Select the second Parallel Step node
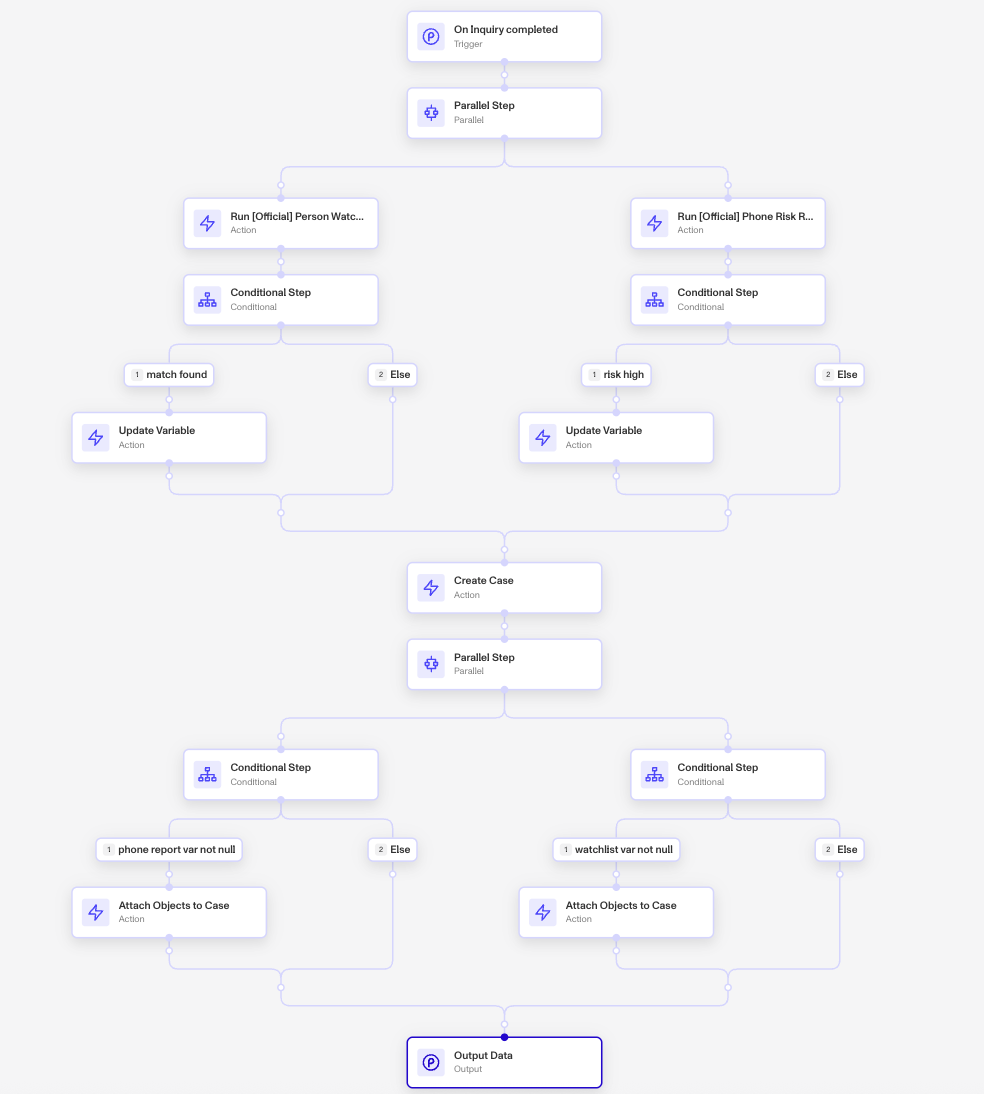The image size is (984, 1094). pyautogui.click(x=431, y=664)
